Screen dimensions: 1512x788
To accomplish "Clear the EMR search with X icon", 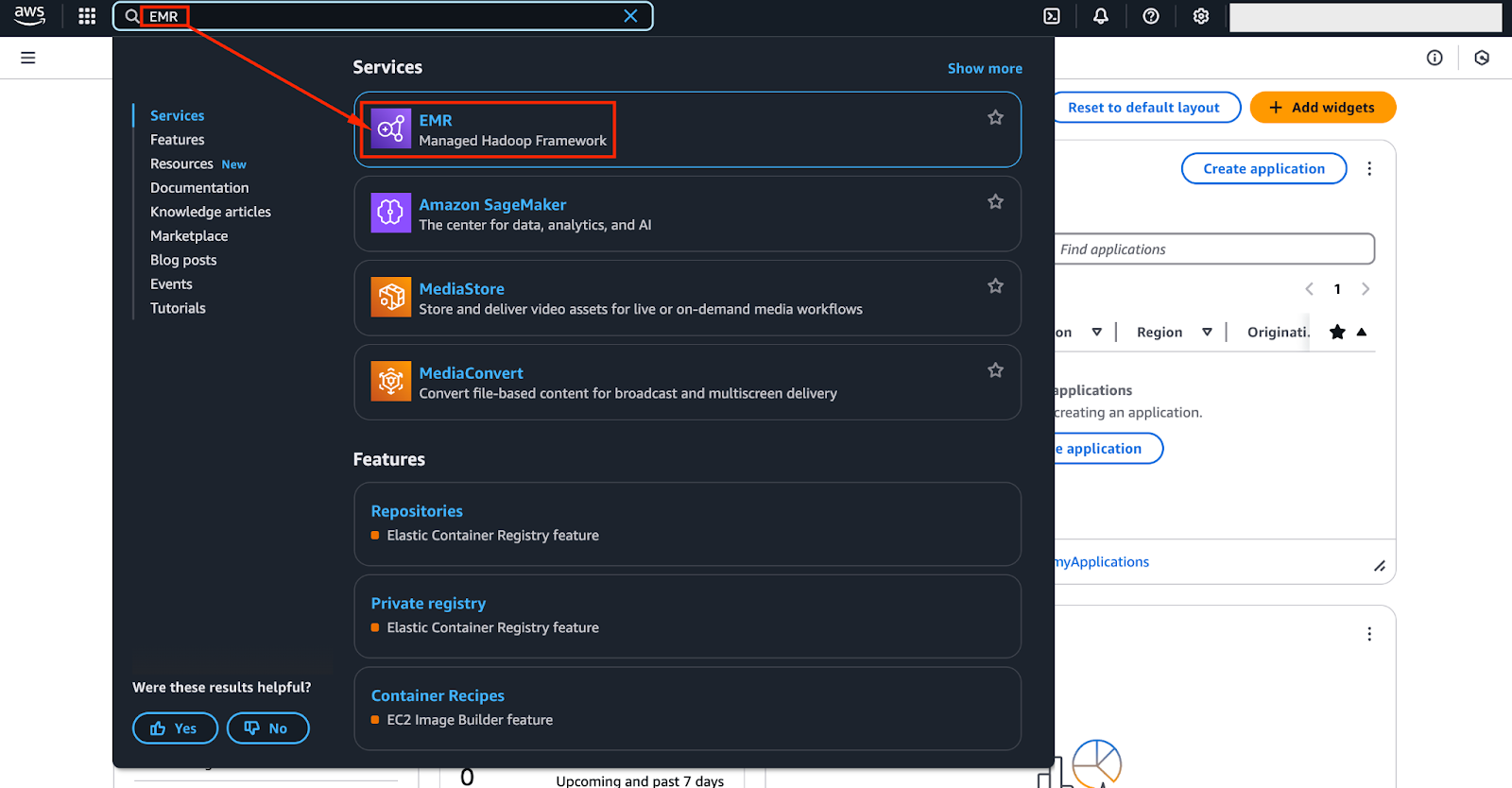I will tap(630, 16).
